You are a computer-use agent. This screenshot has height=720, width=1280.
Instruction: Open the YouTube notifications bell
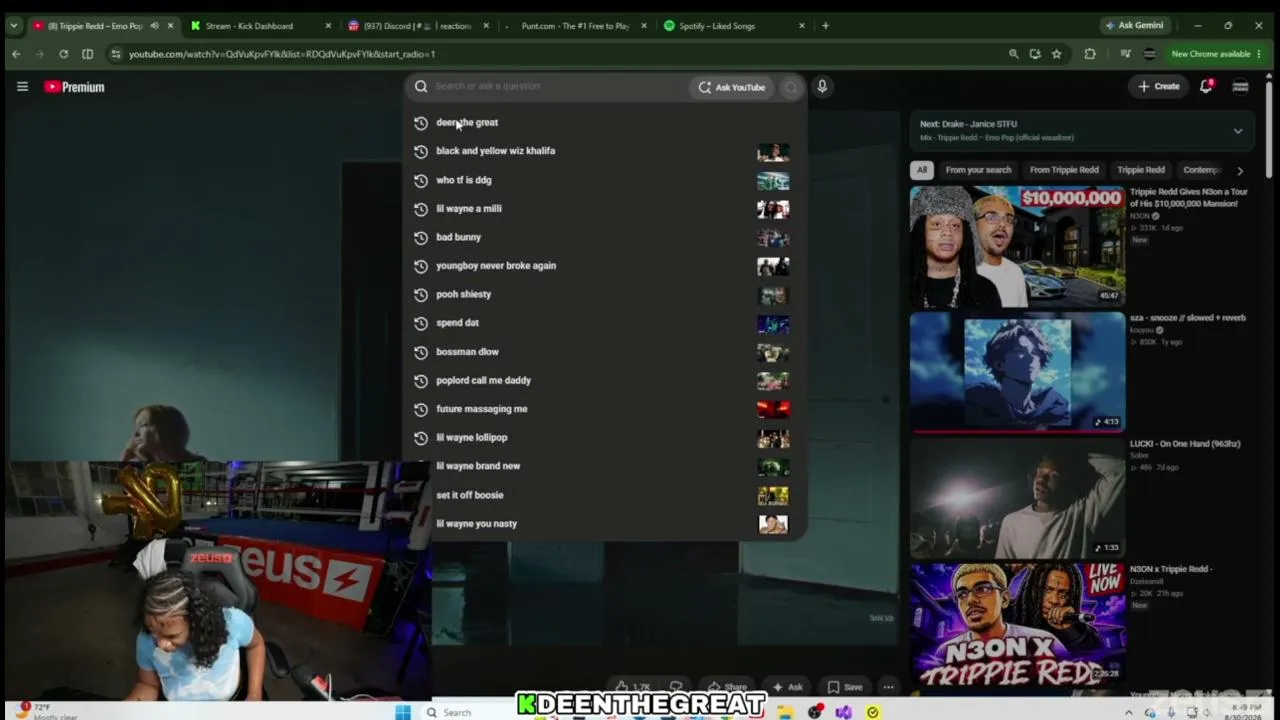(x=1206, y=86)
